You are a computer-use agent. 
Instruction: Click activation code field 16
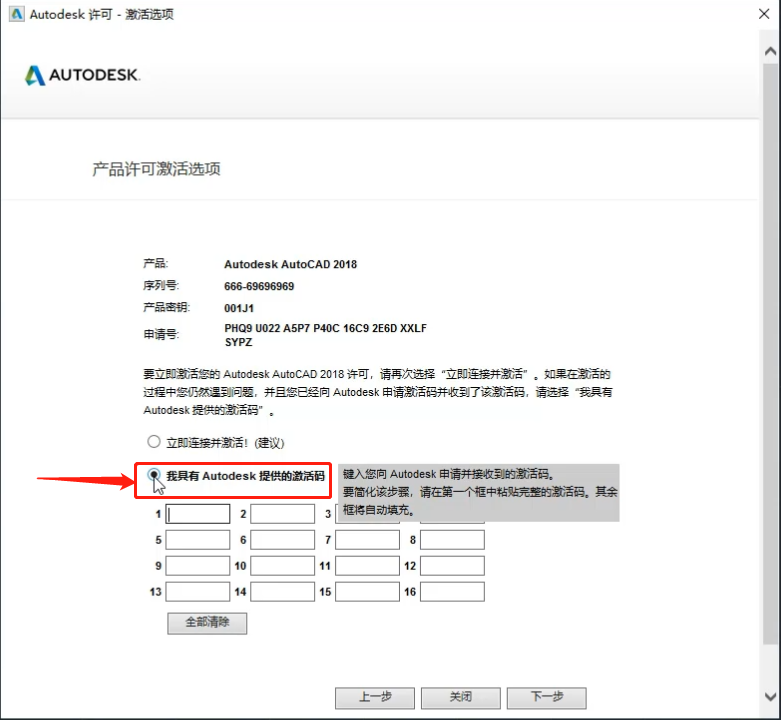pyautogui.click(x=452, y=592)
